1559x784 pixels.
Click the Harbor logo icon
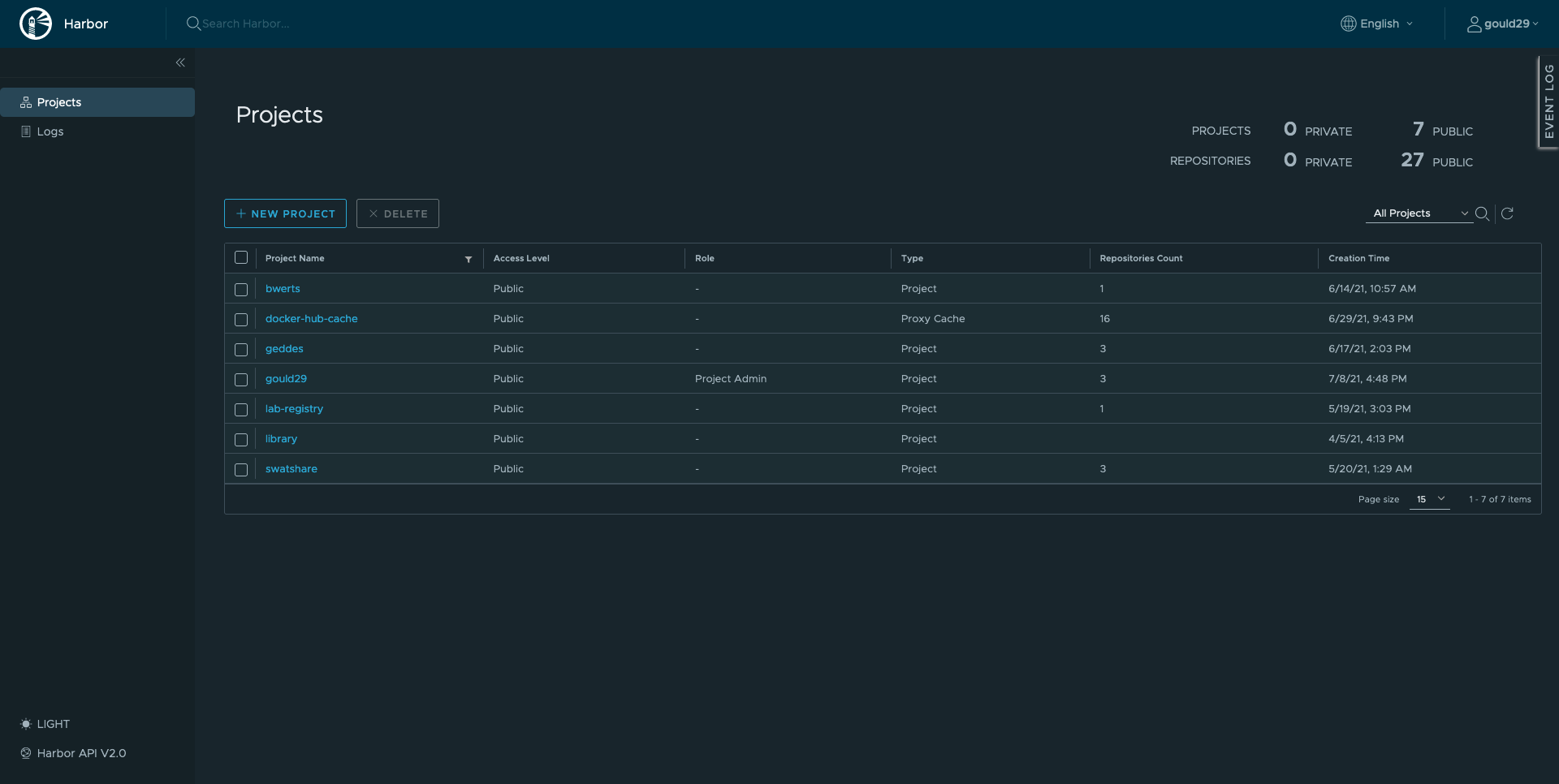coord(36,24)
